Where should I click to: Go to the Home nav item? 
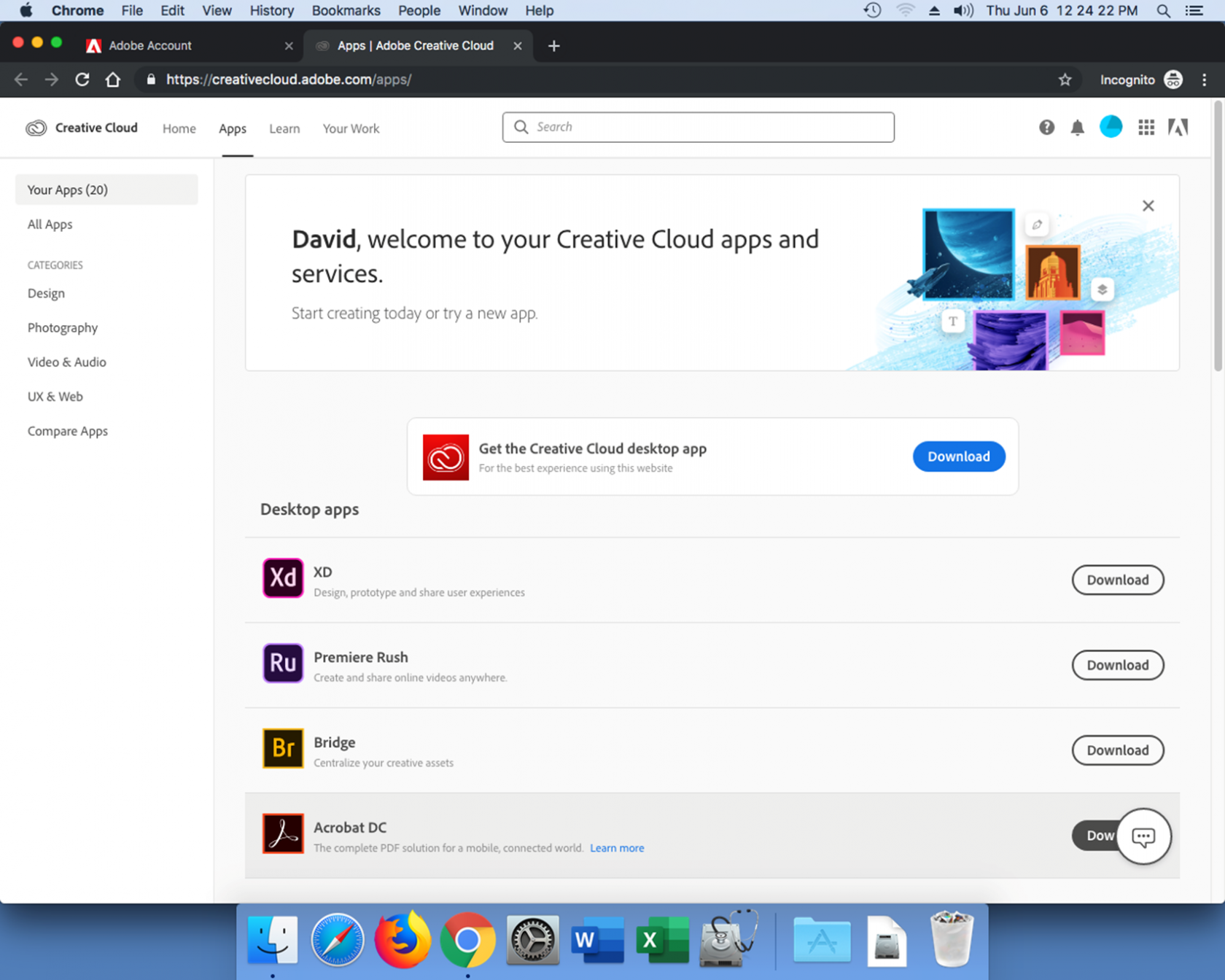(179, 128)
